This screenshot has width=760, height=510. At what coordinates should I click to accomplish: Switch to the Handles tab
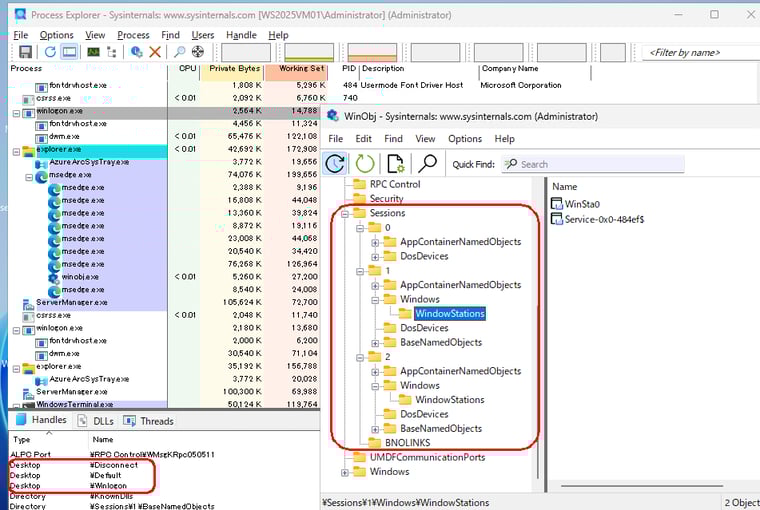pos(41,420)
